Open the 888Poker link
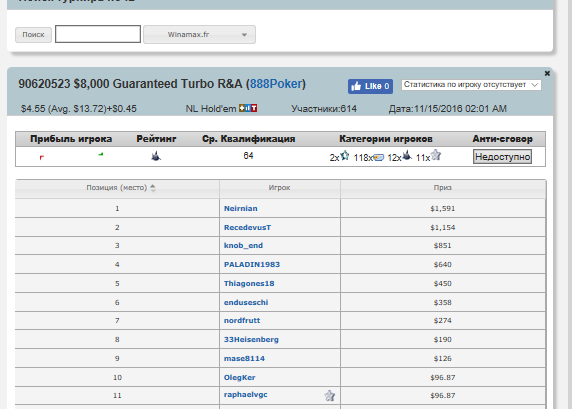 [x=276, y=84]
